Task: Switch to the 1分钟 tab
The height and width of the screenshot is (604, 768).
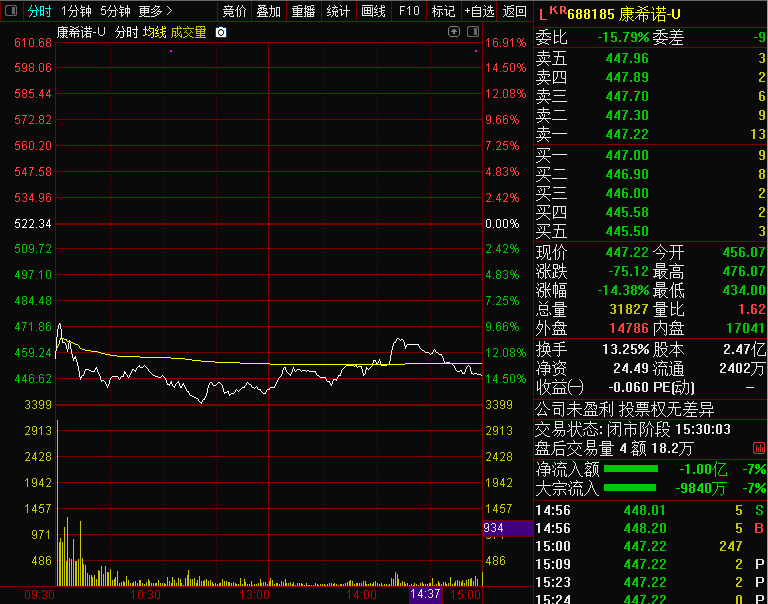Action: pos(76,11)
